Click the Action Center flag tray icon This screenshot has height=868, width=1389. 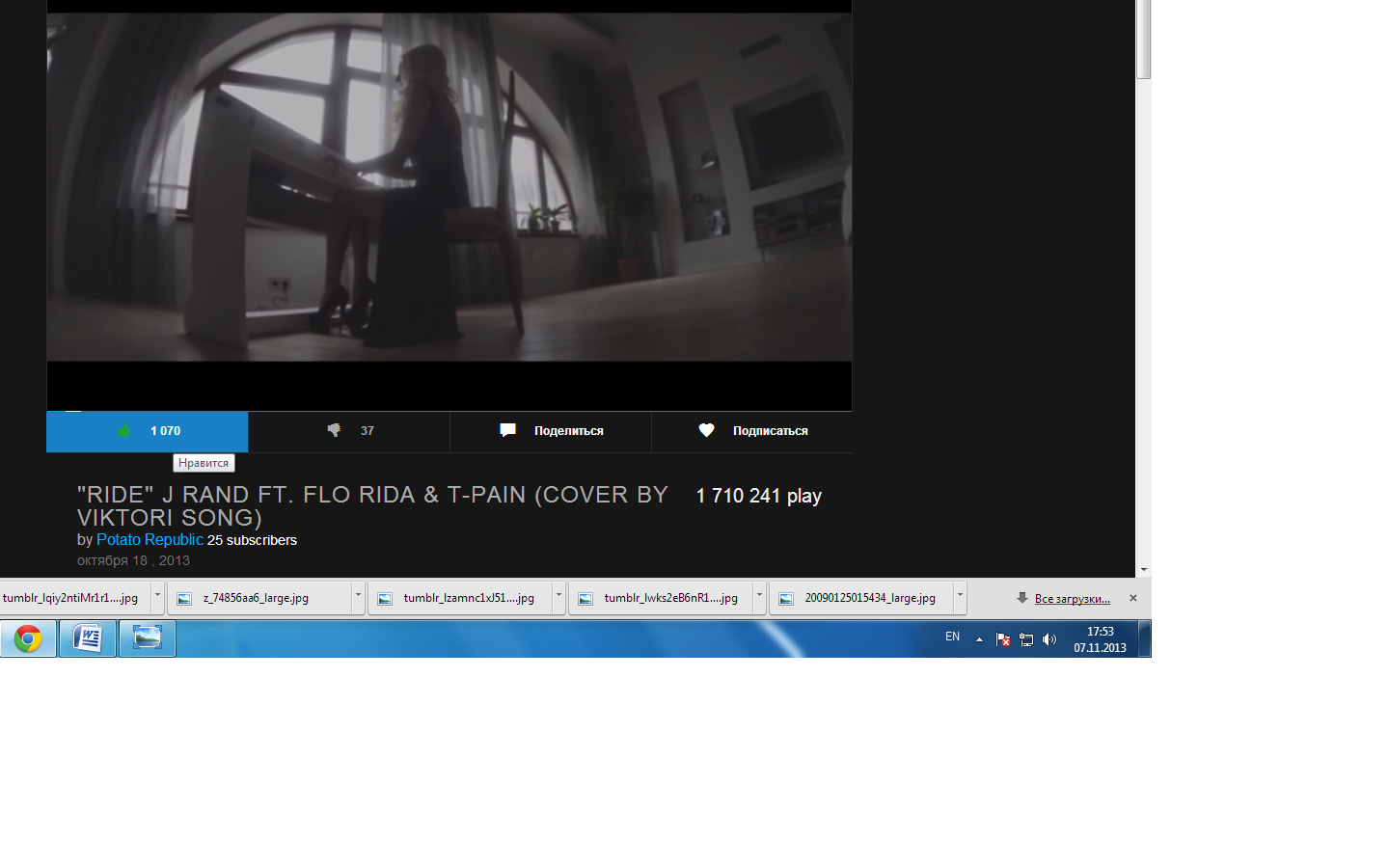click(x=1003, y=639)
